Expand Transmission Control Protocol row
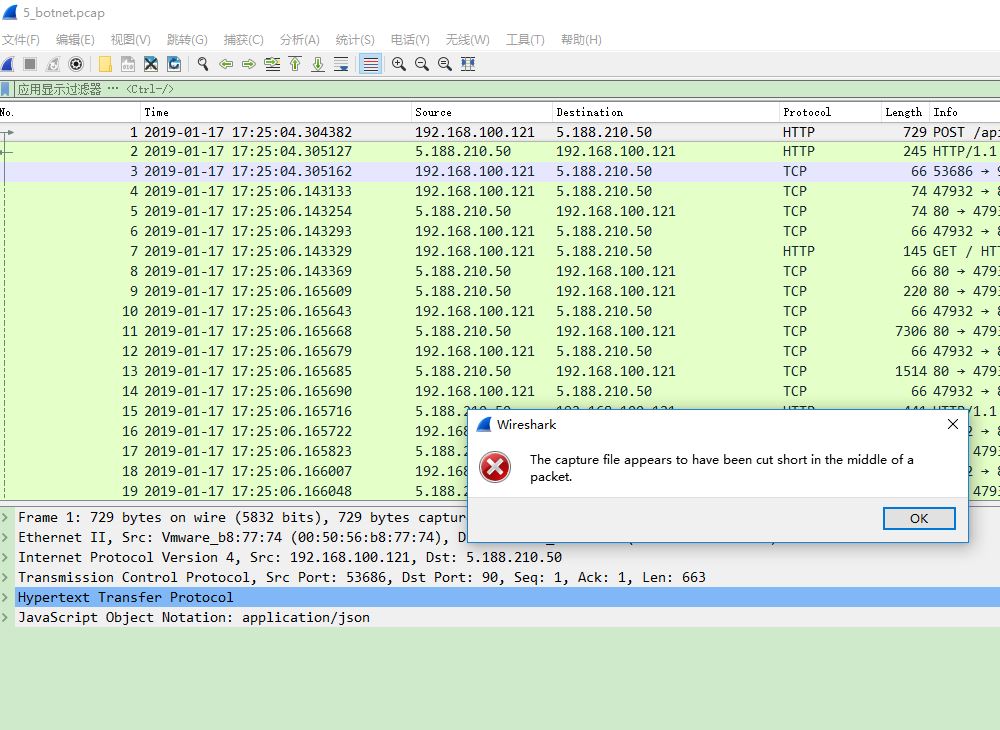 [x=4, y=577]
